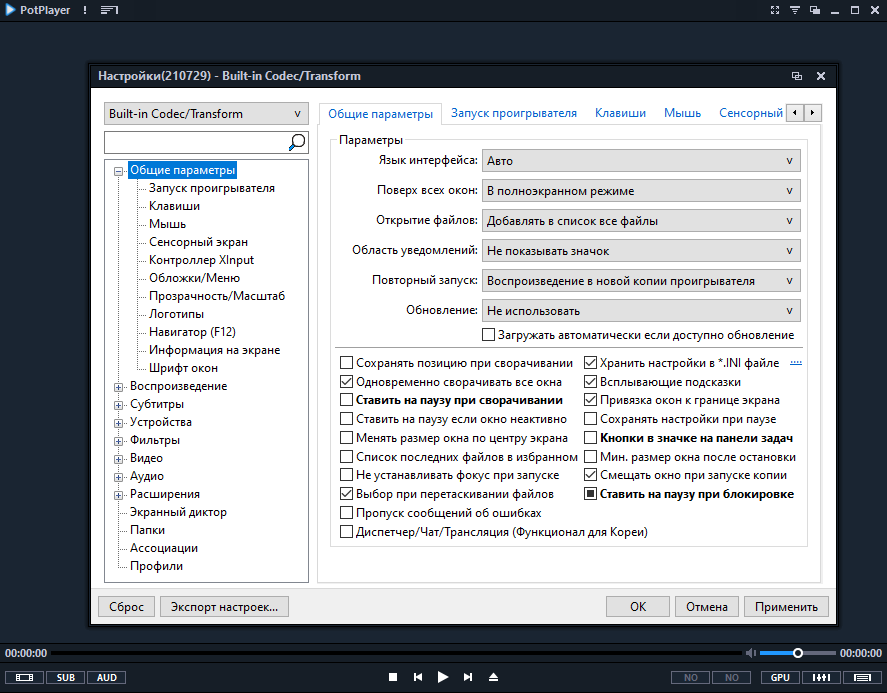Open the Открытие файлов dropdown

click(x=641, y=221)
